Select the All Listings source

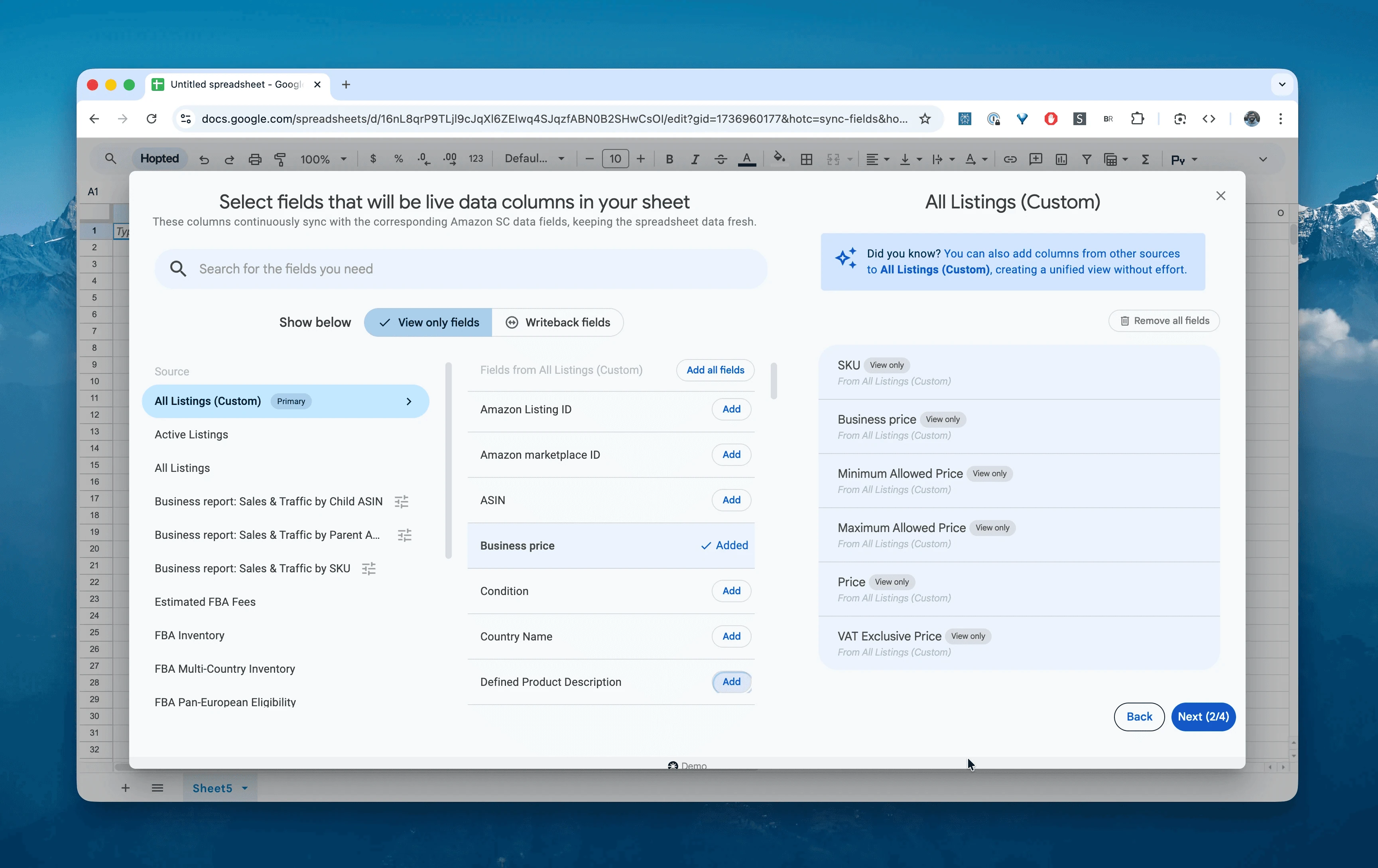182,468
